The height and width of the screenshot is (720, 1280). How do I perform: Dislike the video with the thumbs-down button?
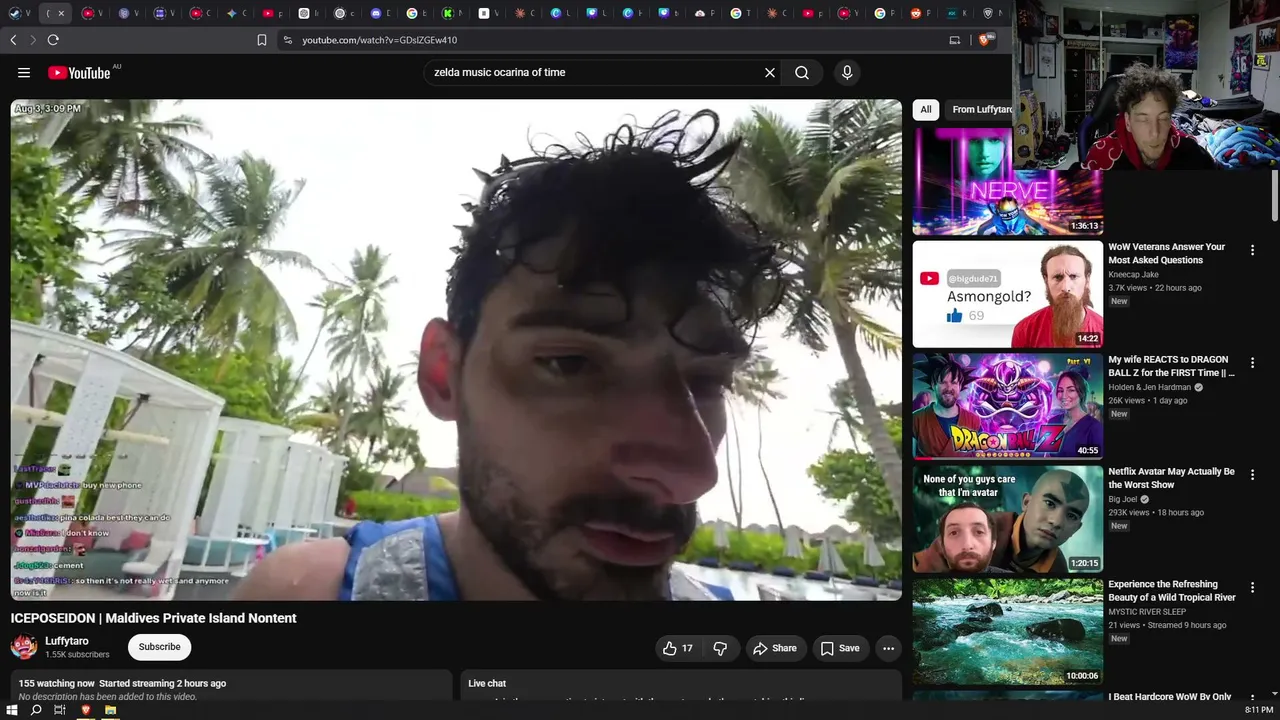click(720, 648)
